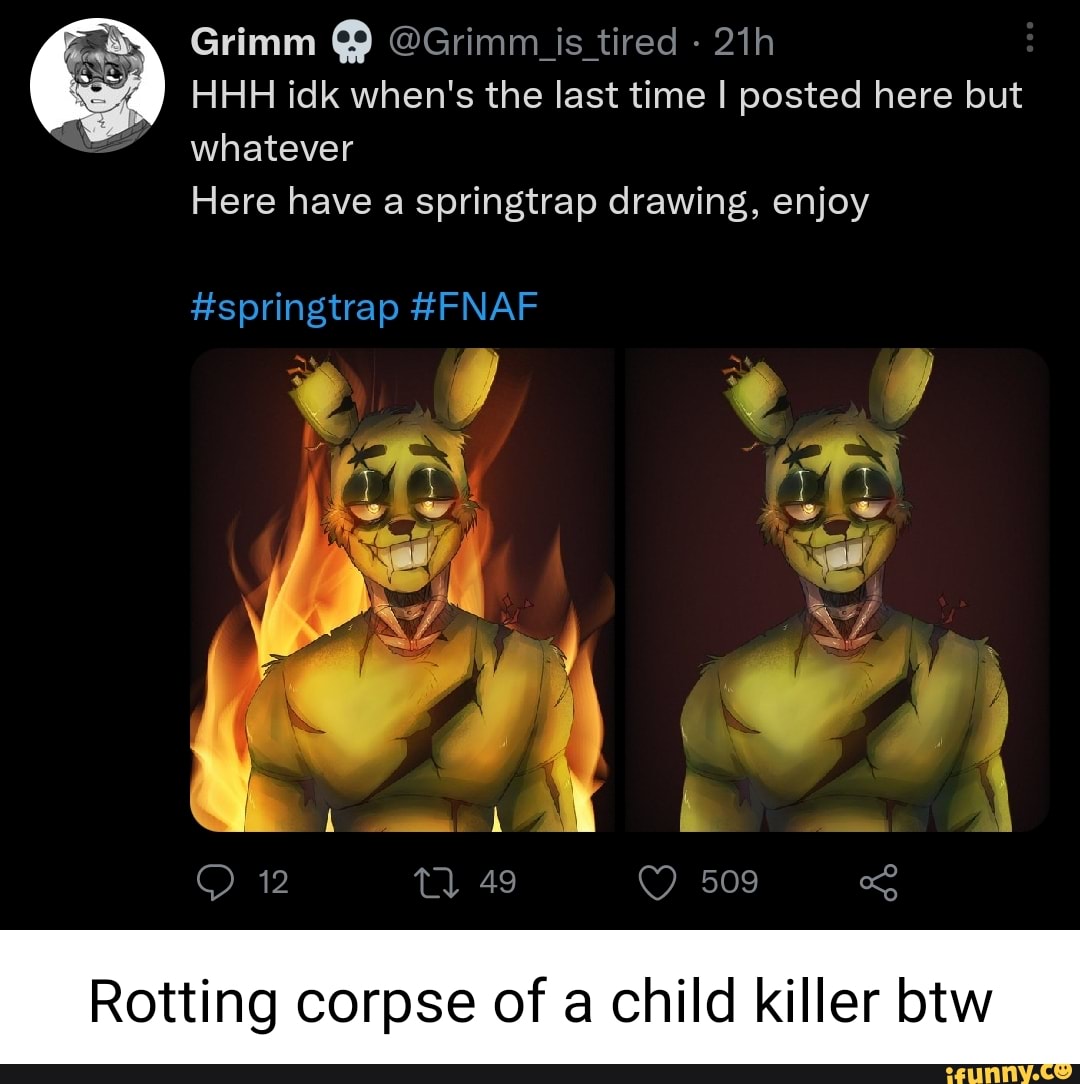The image size is (1080, 1084).
Task: Open the reply speech bubble icon
Action: coord(216,881)
